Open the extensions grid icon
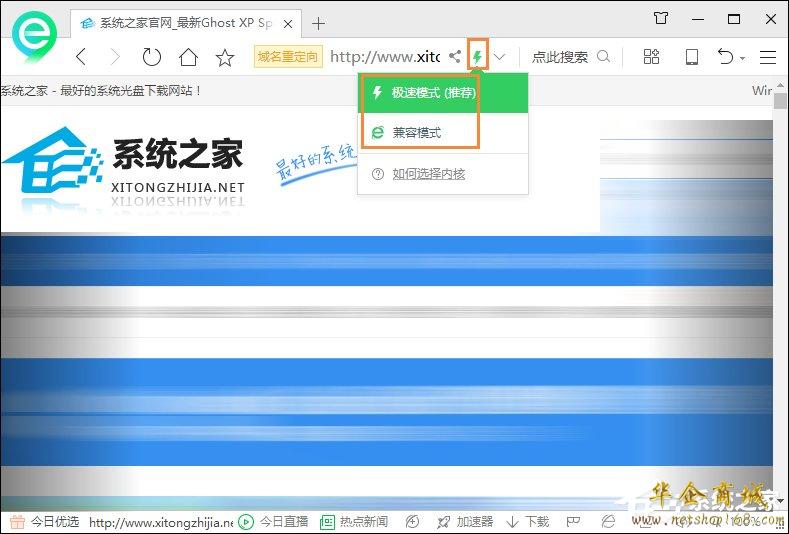The image size is (789, 534). pos(651,57)
